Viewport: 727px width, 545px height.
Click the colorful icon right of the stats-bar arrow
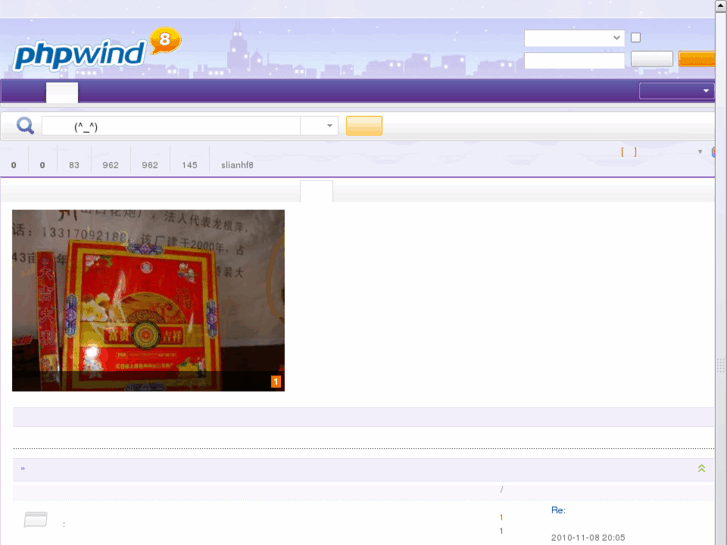coord(714,152)
